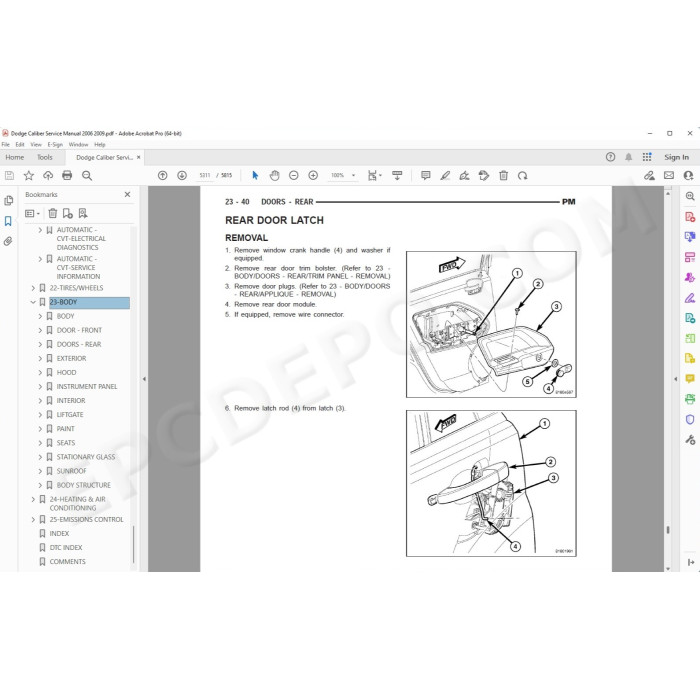Delete selected bookmark trash icon
The width and height of the screenshot is (700, 700).
click(53, 213)
